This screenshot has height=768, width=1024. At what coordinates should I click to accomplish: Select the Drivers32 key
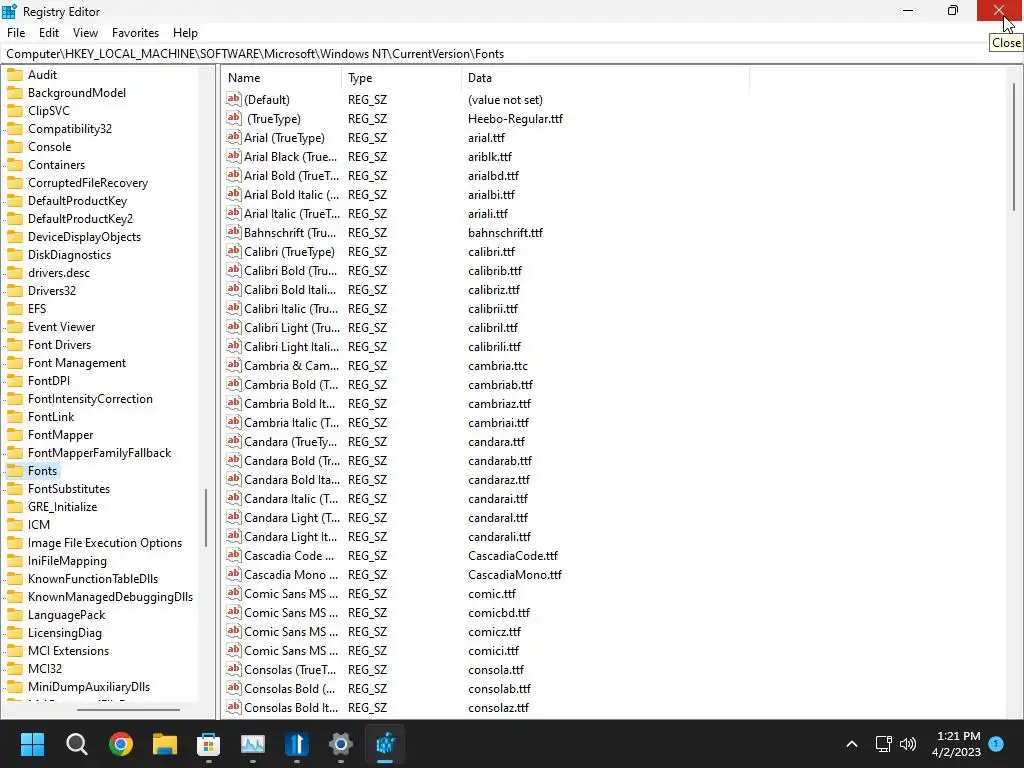[52, 291]
